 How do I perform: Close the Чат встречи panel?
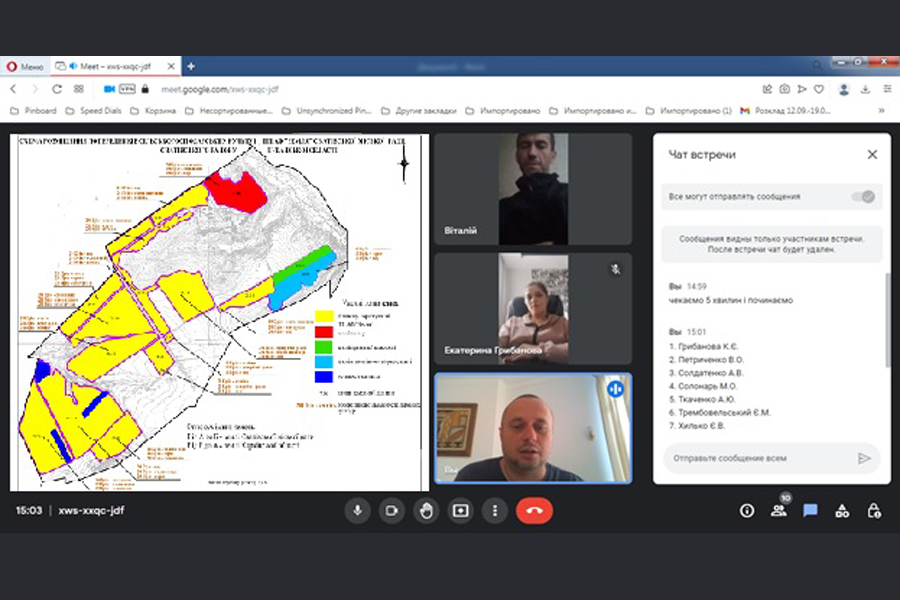pos(872,154)
